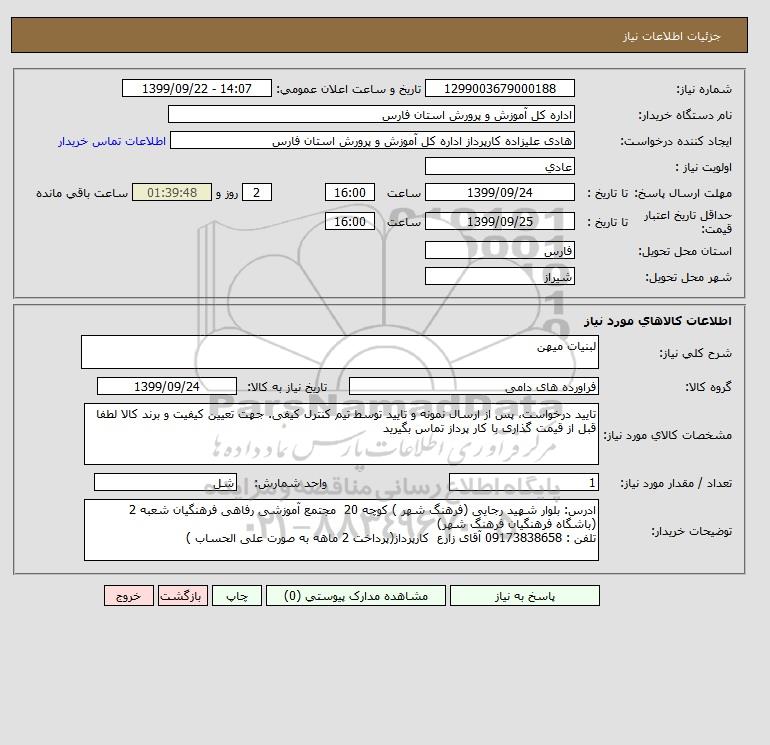Click the quantity field showing 1
770x745 pixels.
(x=523, y=483)
